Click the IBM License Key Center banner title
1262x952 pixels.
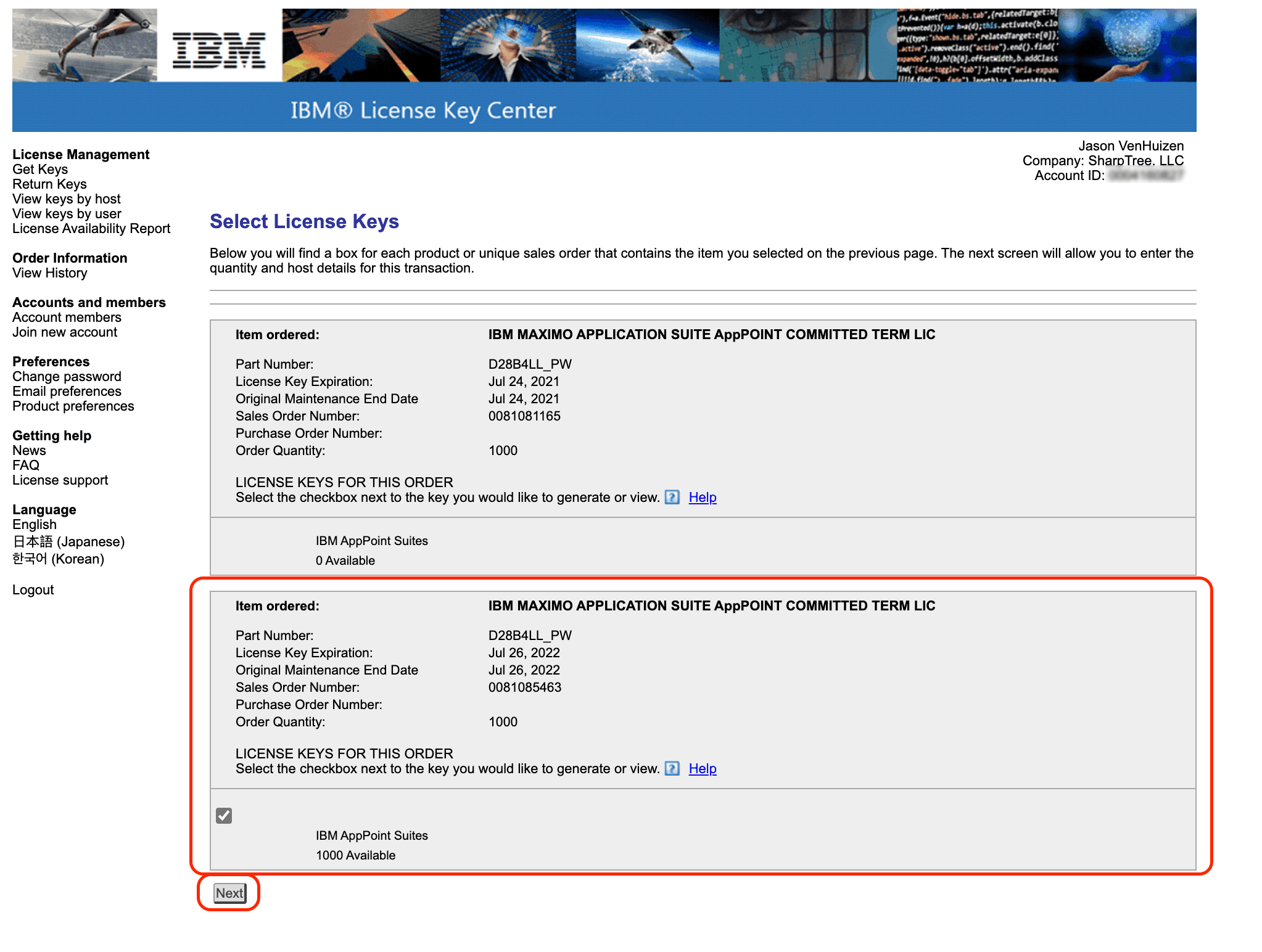(423, 110)
